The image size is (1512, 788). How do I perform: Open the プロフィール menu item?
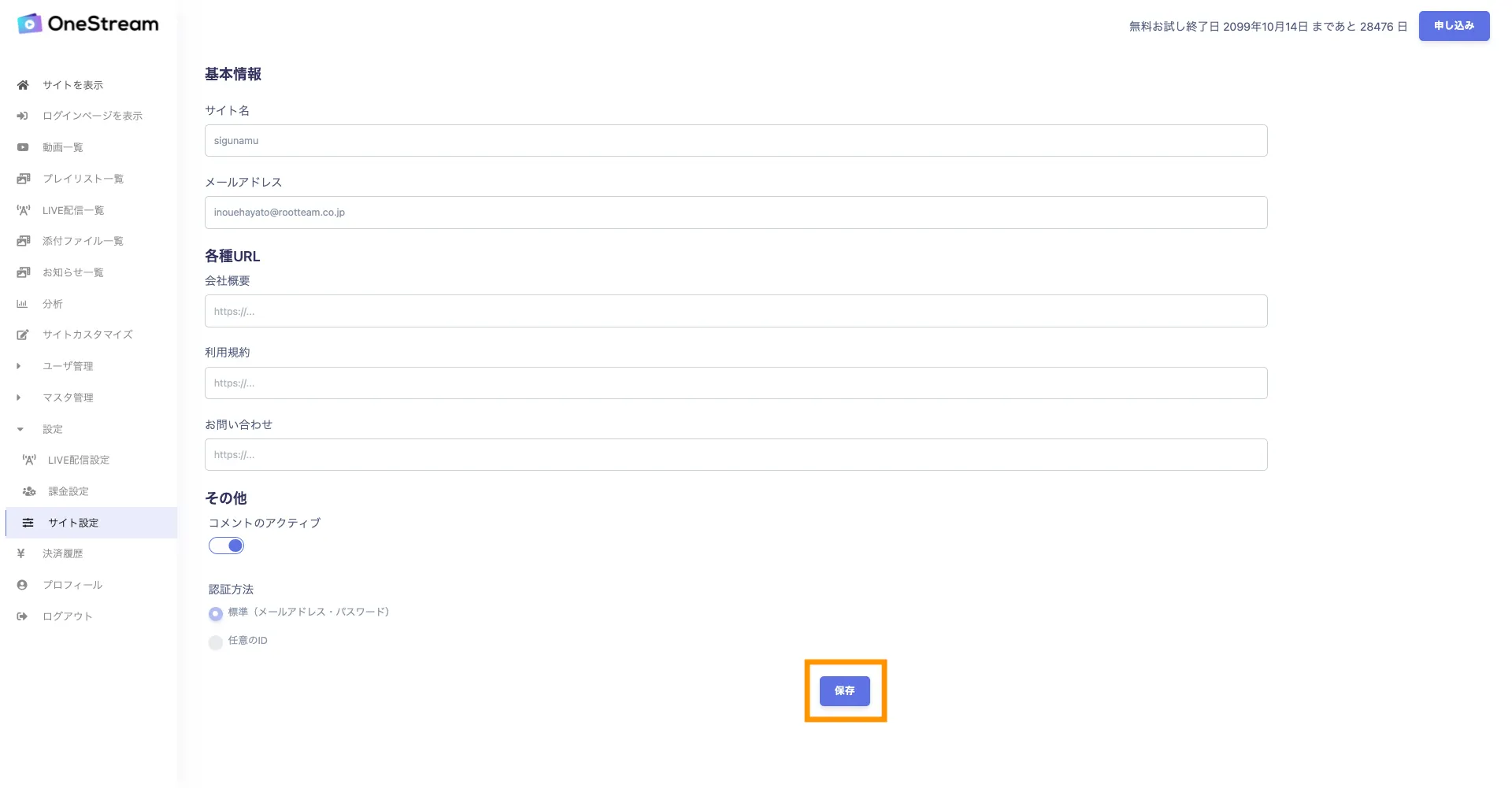click(x=72, y=585)
